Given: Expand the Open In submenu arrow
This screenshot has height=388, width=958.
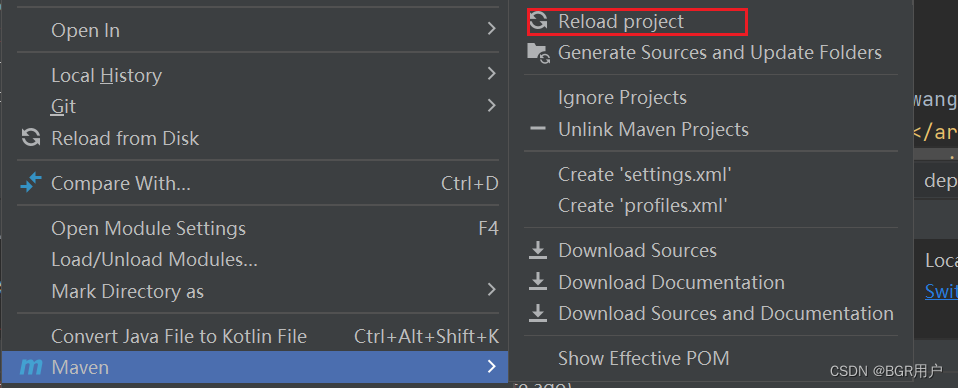Looking at the screenshot, I should 492,28.
